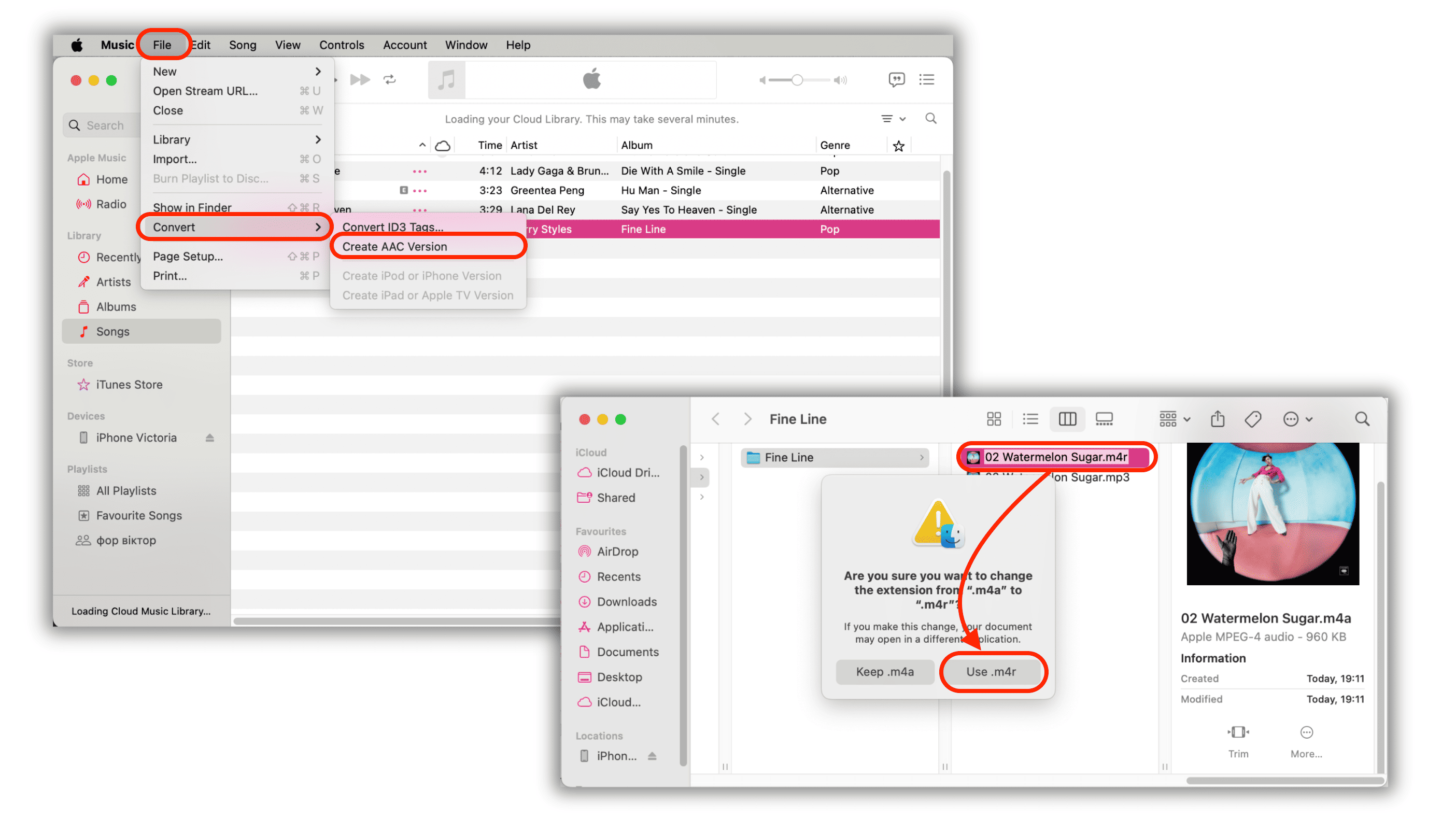Go forward in Finder window

pyautogui.click(x=747, y=419)
